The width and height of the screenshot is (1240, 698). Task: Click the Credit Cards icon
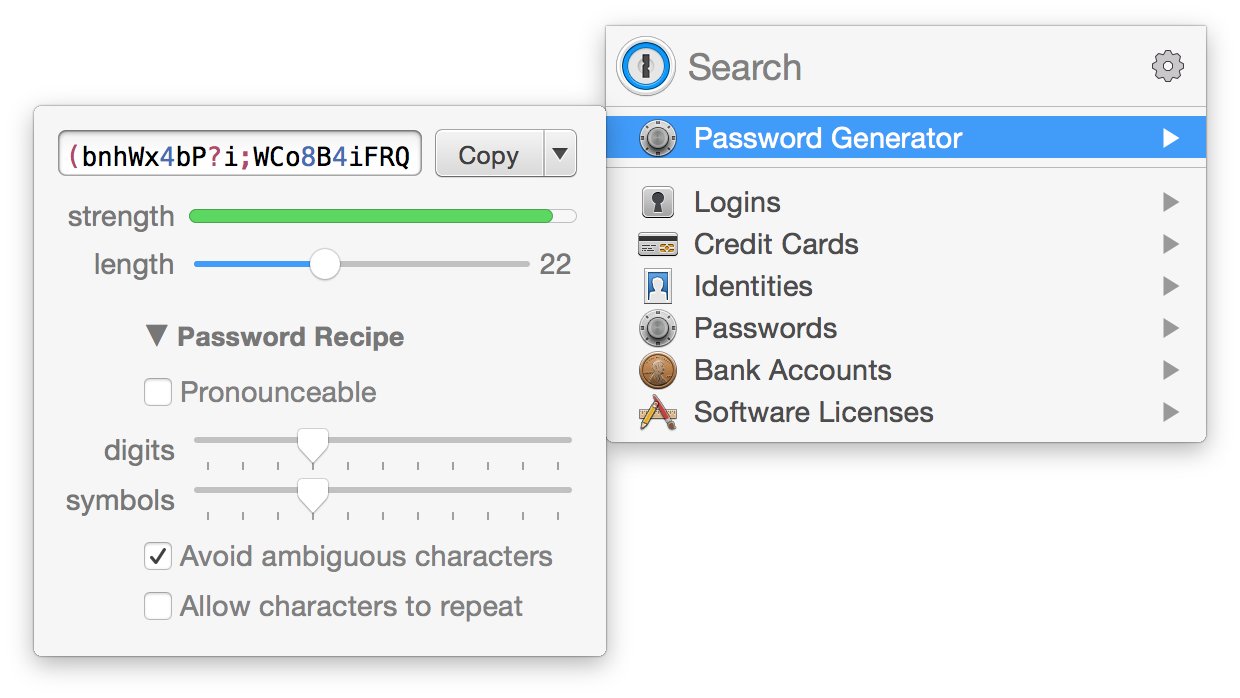[x=657, y=244]
